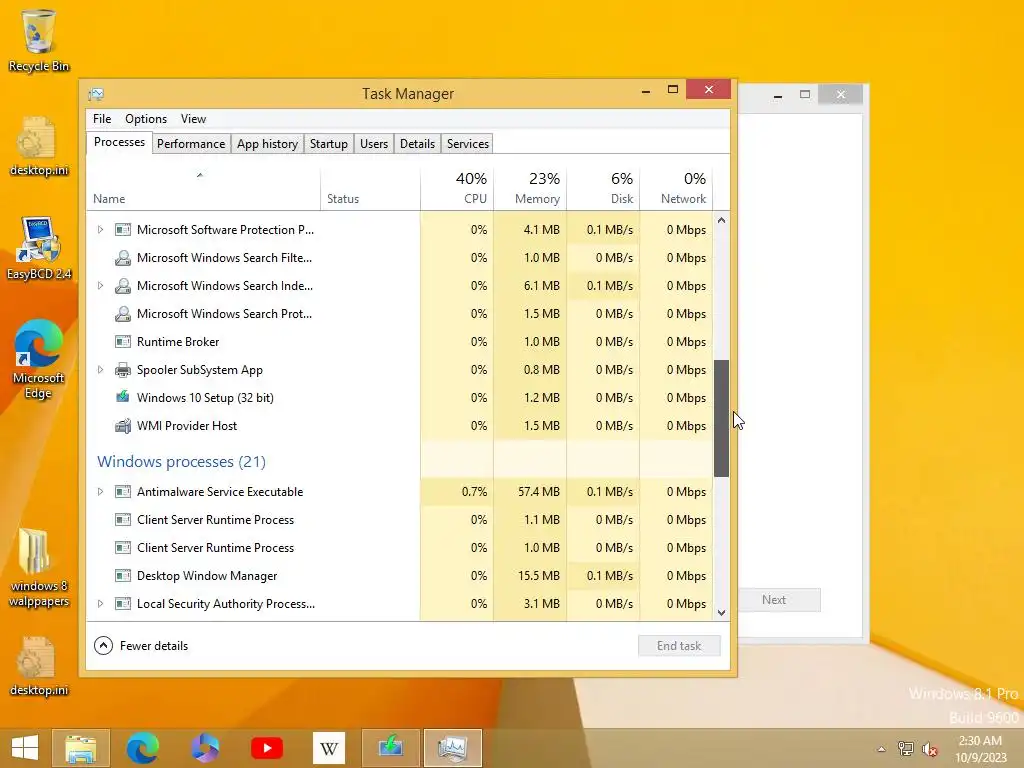Click the Spooler SubSystem App printer icon
This screenshot has height=768, width=1024.
pyautogui.click(x=123, y=370)
